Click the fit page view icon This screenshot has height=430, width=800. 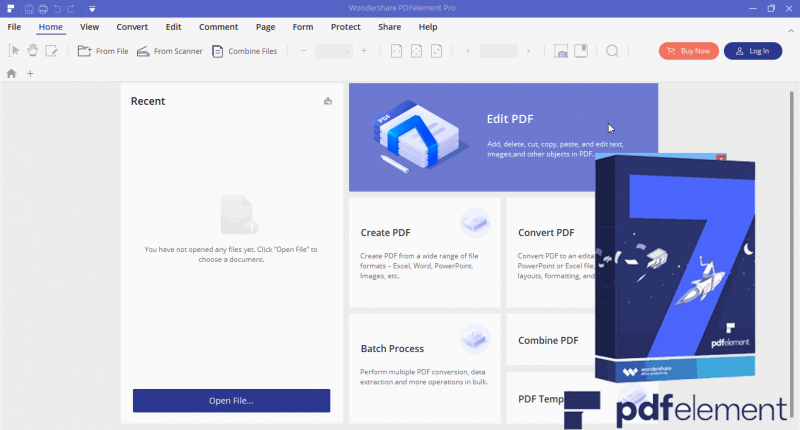(416, 51)
